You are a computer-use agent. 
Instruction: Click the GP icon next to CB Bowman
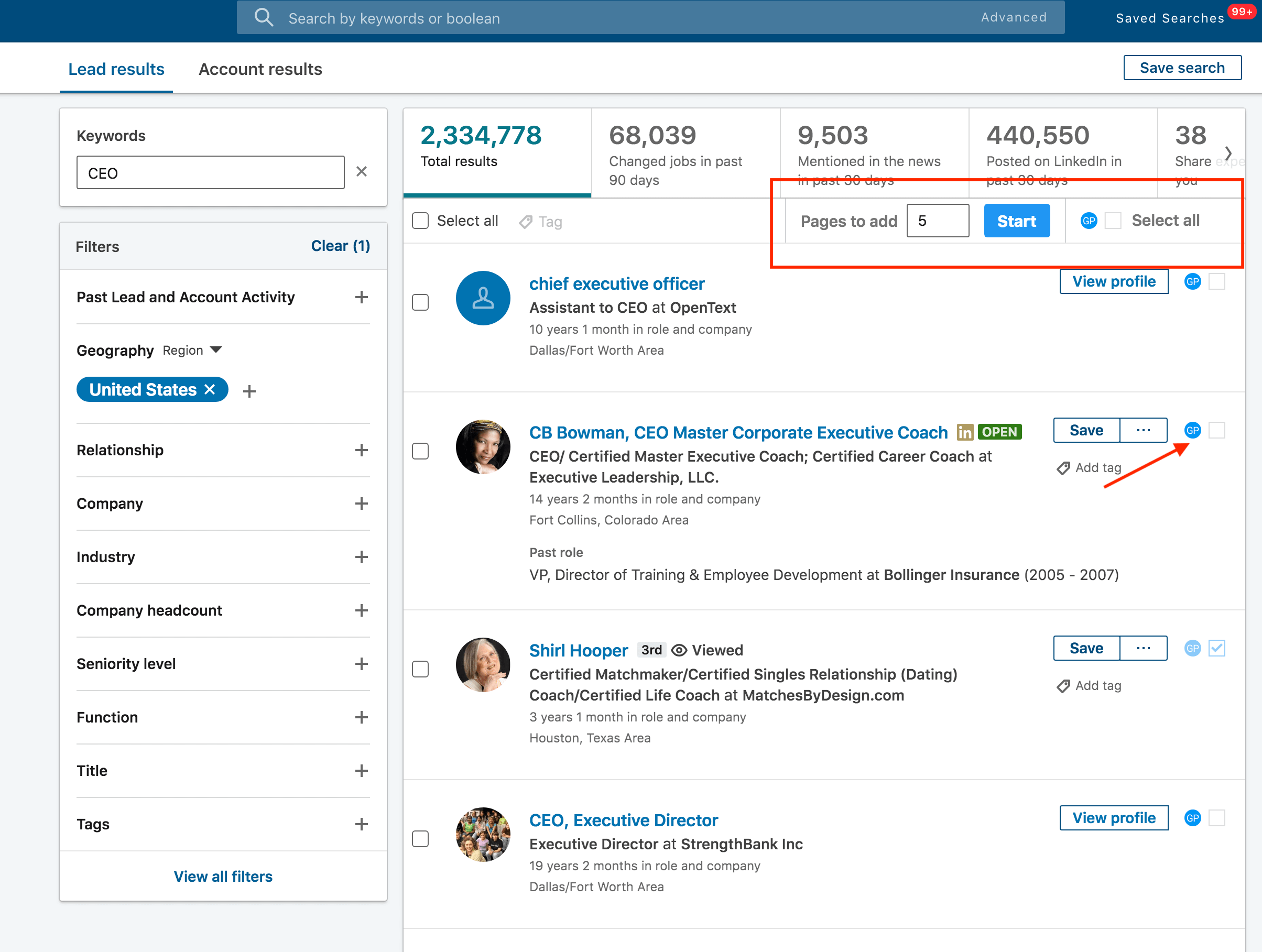click(1191, 430)
